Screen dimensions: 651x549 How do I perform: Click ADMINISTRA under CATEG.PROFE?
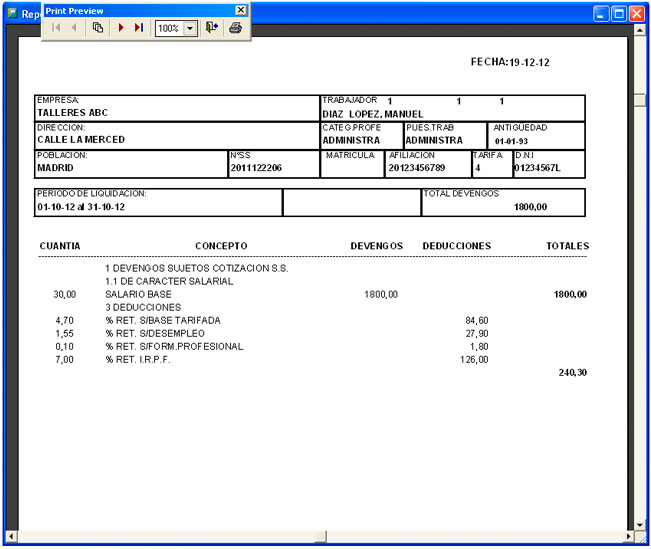pyautogui.click(x=351, y=140)
